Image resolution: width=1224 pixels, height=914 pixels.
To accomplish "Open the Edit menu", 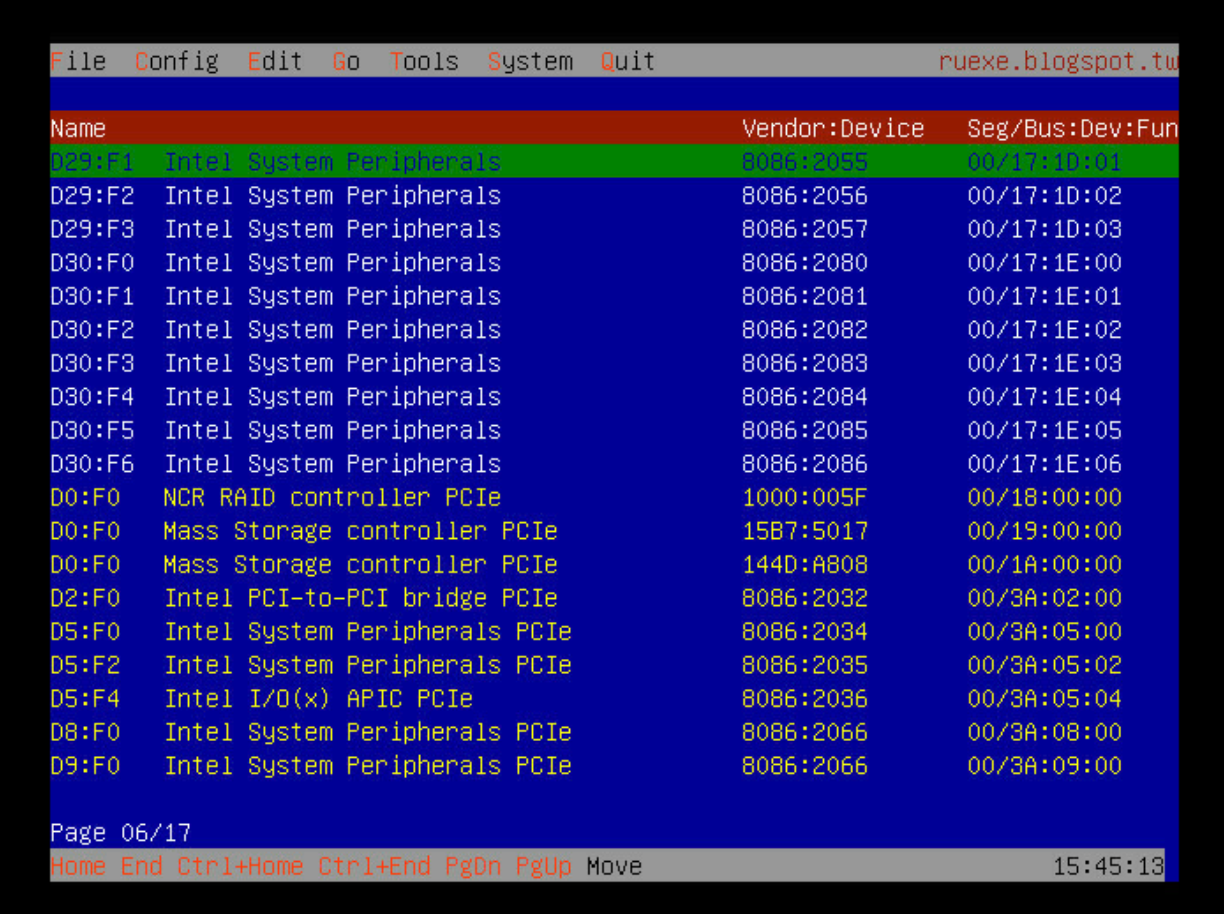I will (x=275, y=61).
